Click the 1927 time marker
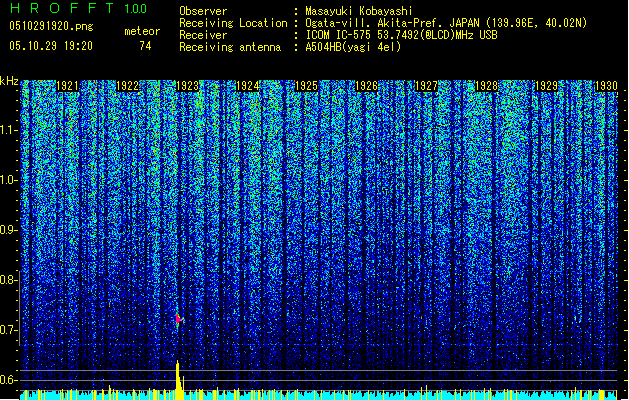The image size is (629, 400). click(426, 86)
